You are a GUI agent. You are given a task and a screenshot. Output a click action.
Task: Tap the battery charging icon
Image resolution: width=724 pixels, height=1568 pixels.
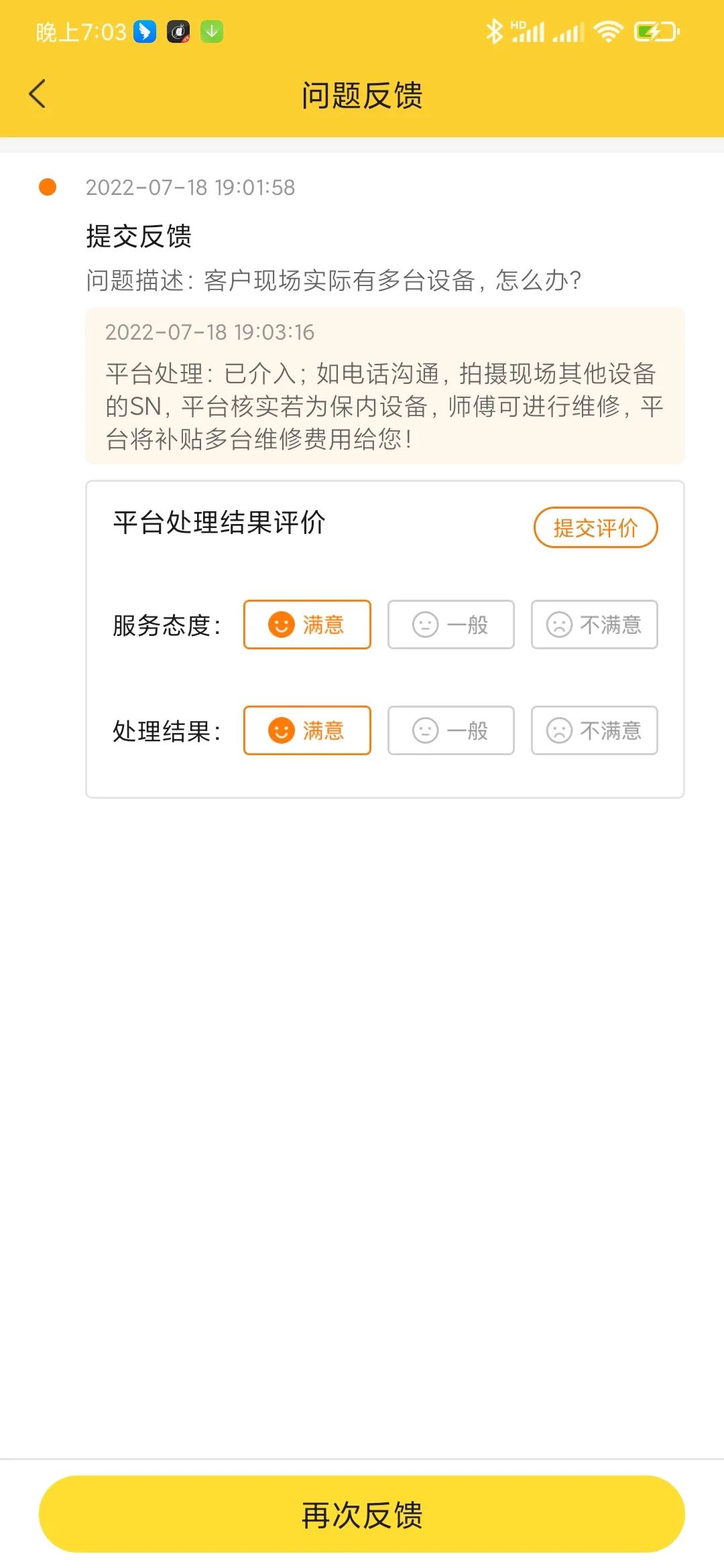point(657,31)
